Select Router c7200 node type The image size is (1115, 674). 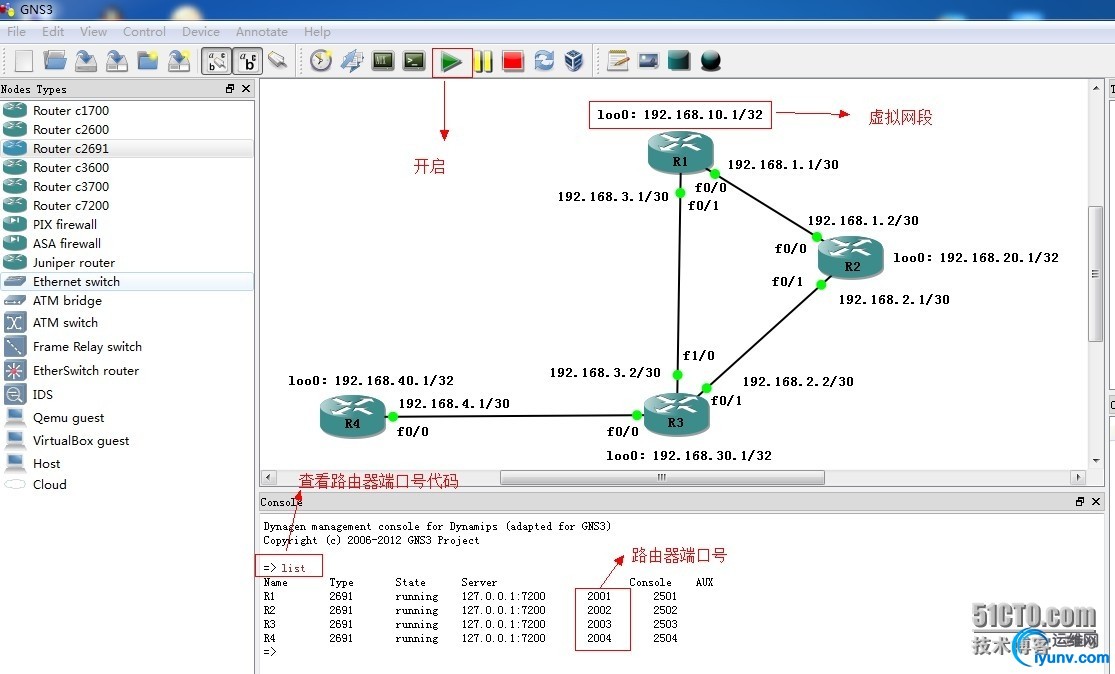pos(127,205)
